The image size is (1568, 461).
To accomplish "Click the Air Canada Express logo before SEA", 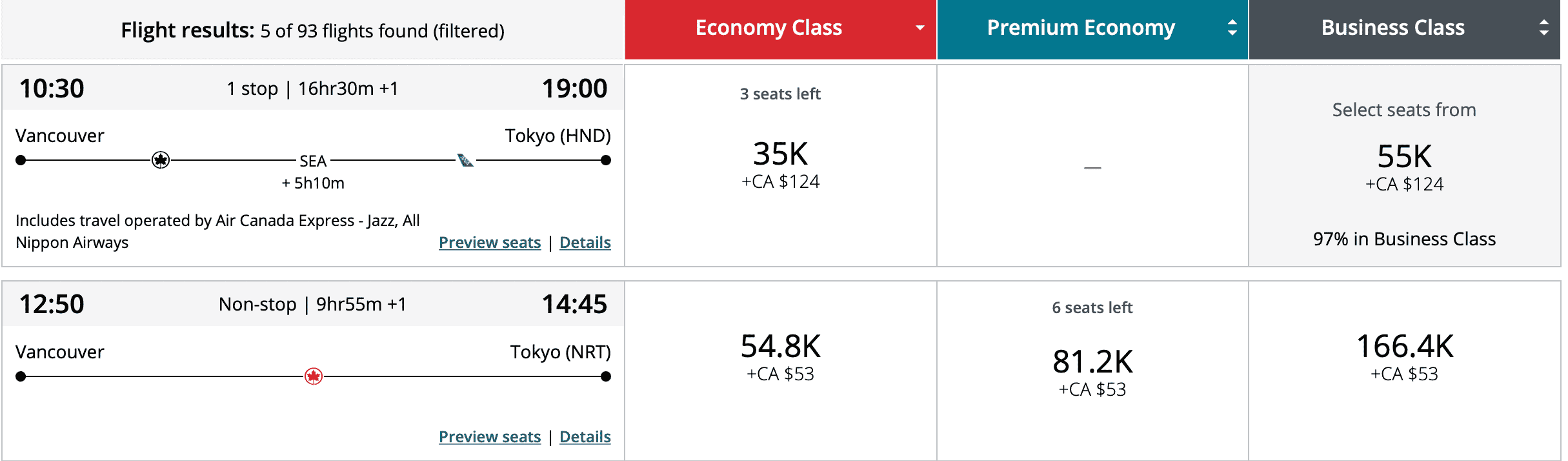I will [x=161, y=160].
